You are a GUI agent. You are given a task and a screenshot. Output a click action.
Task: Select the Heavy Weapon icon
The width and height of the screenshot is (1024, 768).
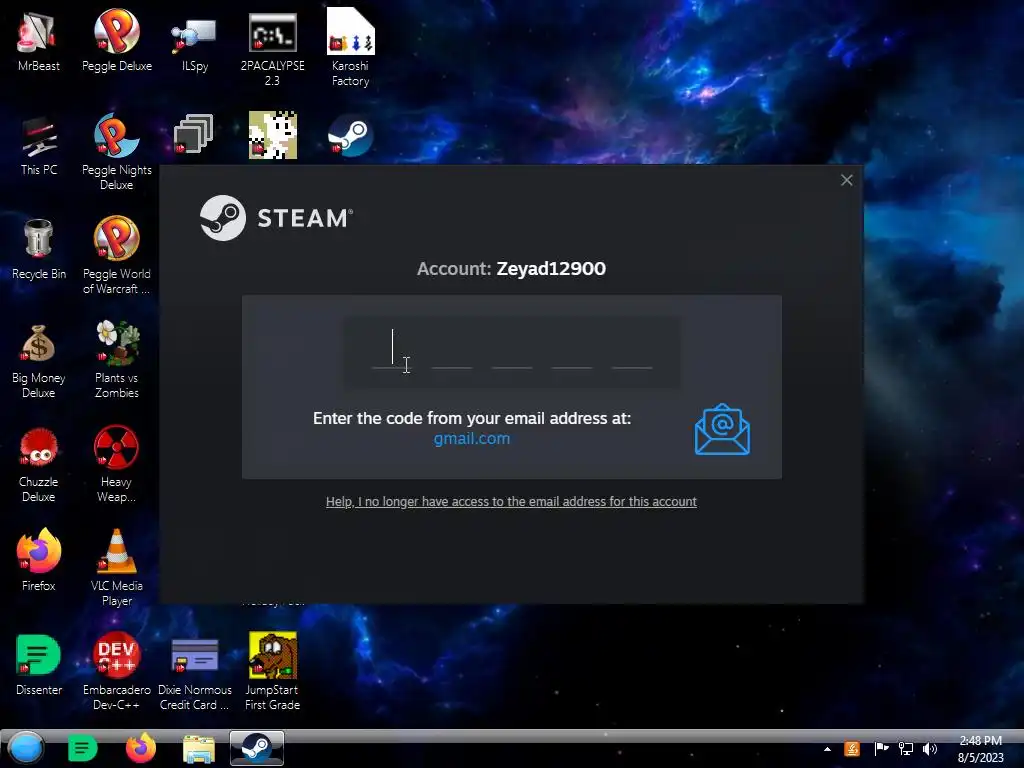(x=116, y=465)
